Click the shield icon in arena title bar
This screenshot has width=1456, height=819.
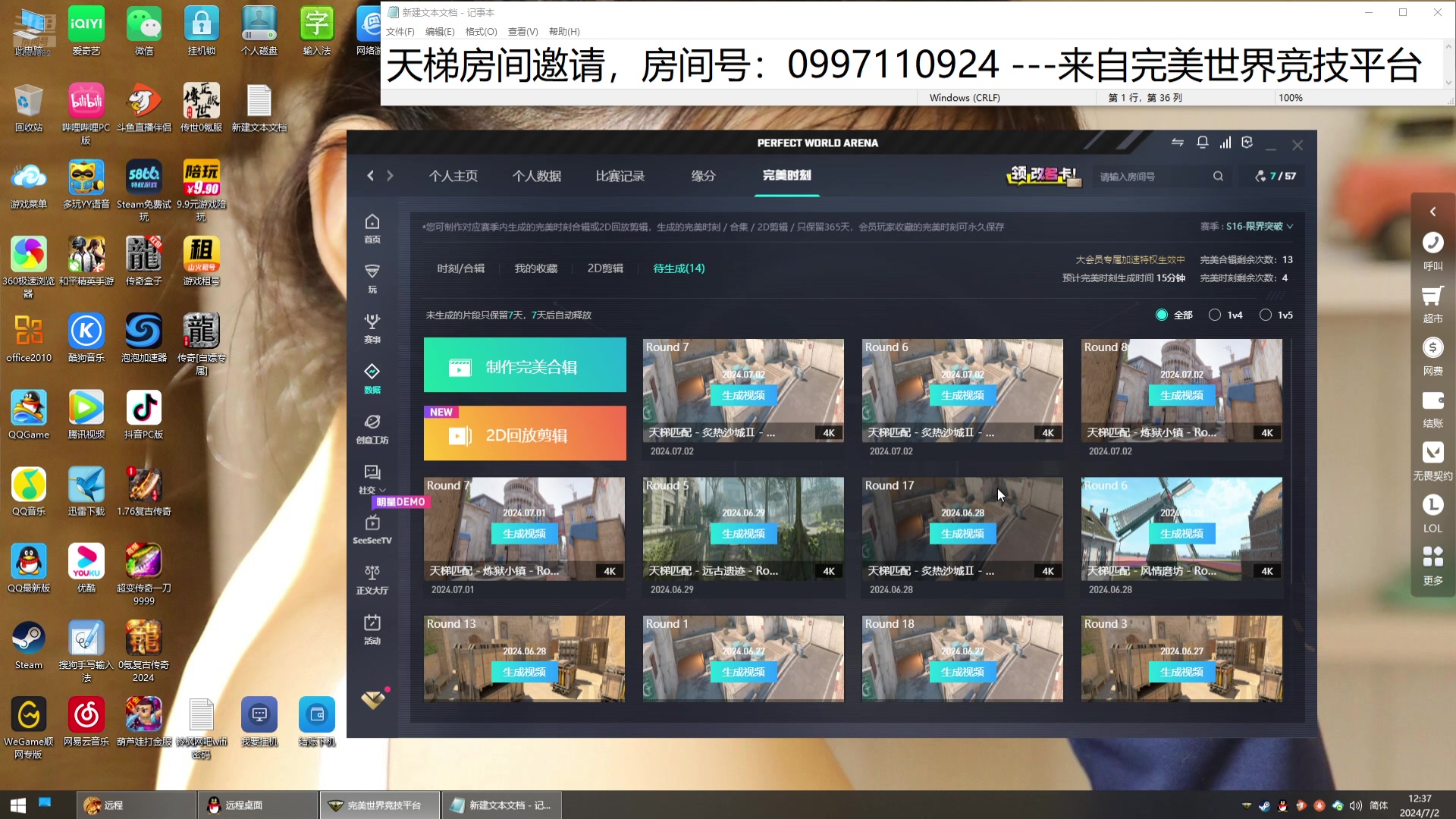[1247, 143]
